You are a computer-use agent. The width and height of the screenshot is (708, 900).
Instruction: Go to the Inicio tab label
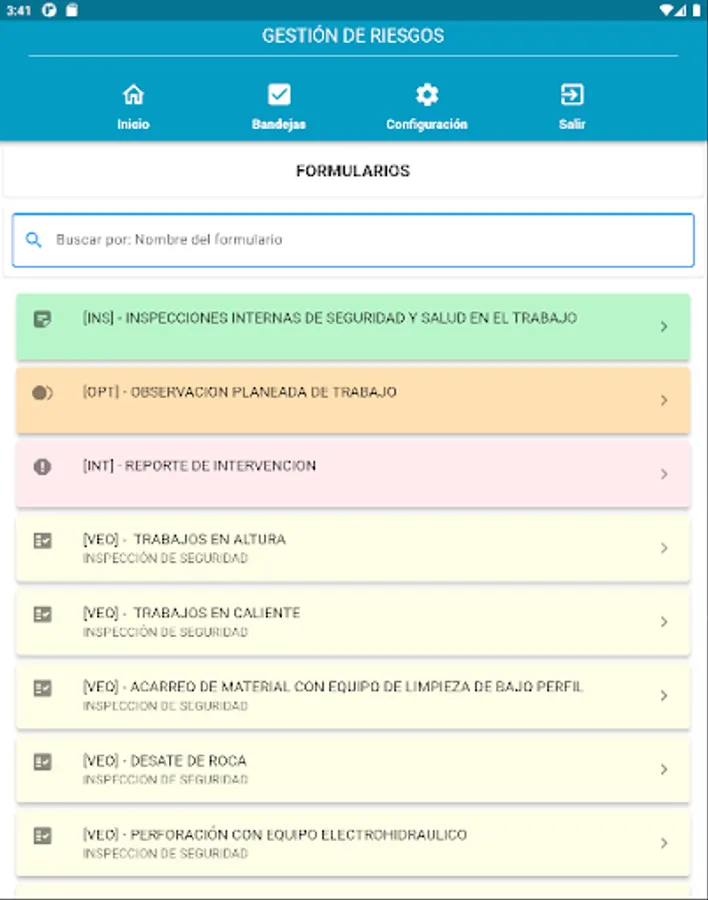(133, 124)
